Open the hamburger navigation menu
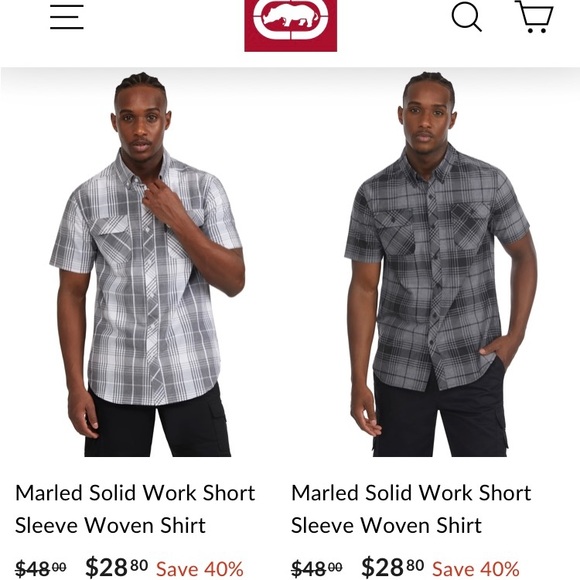Image resolution: width=580 pixels, height=580 pixels. click(x=67, y=17)
